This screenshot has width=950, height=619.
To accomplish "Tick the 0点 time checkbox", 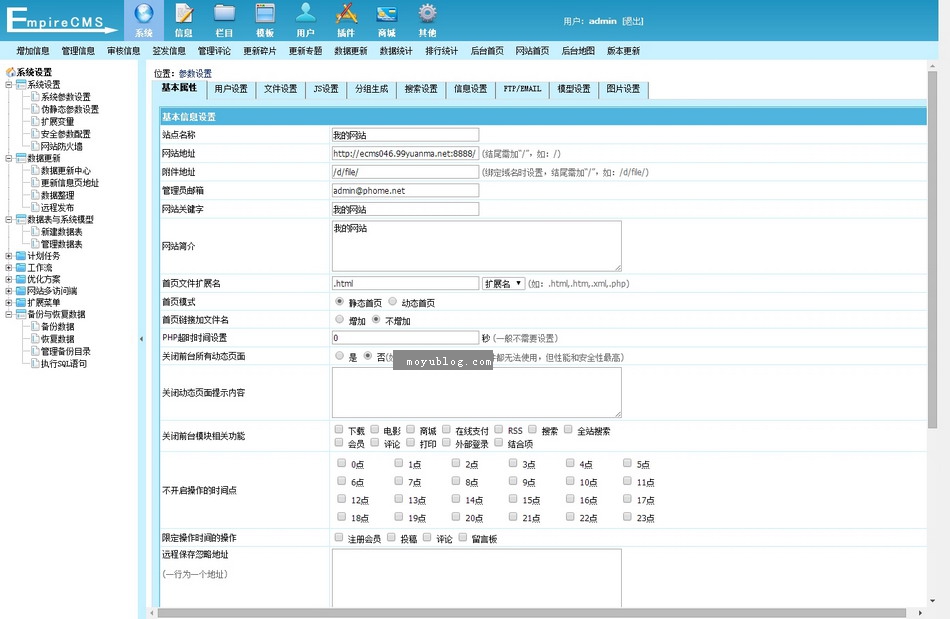I will [x=342, y=463].
